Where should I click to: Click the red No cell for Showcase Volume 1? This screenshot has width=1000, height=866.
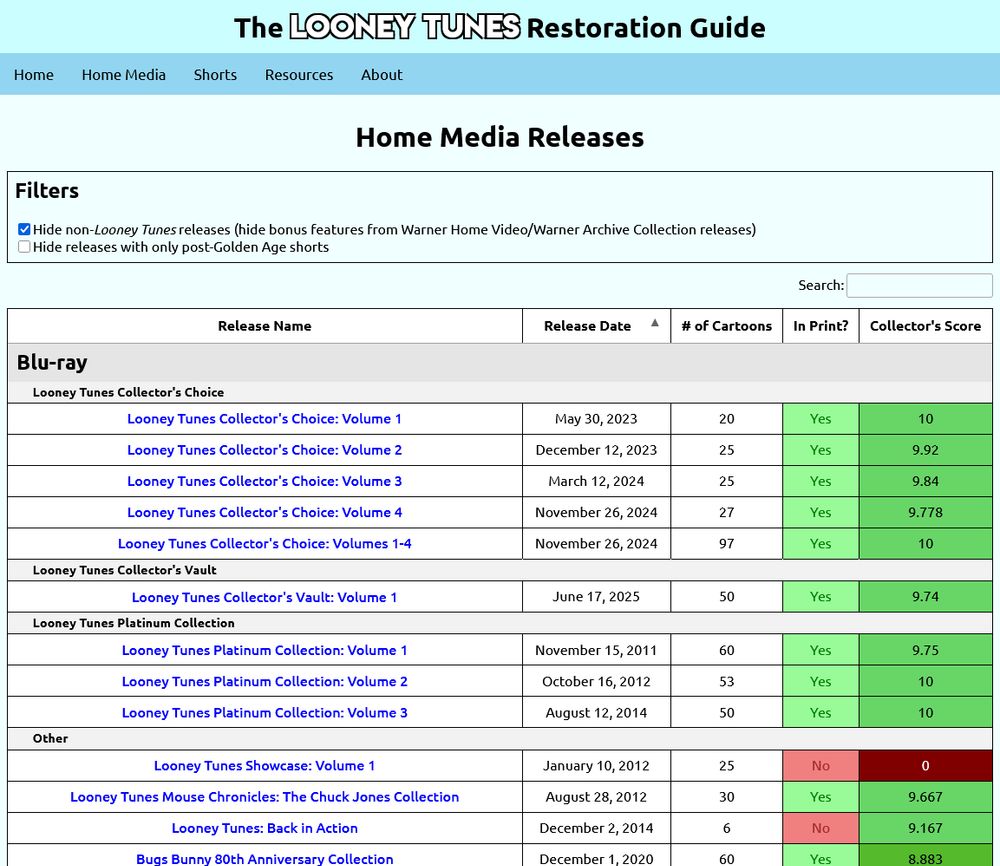tap(821, 766)
